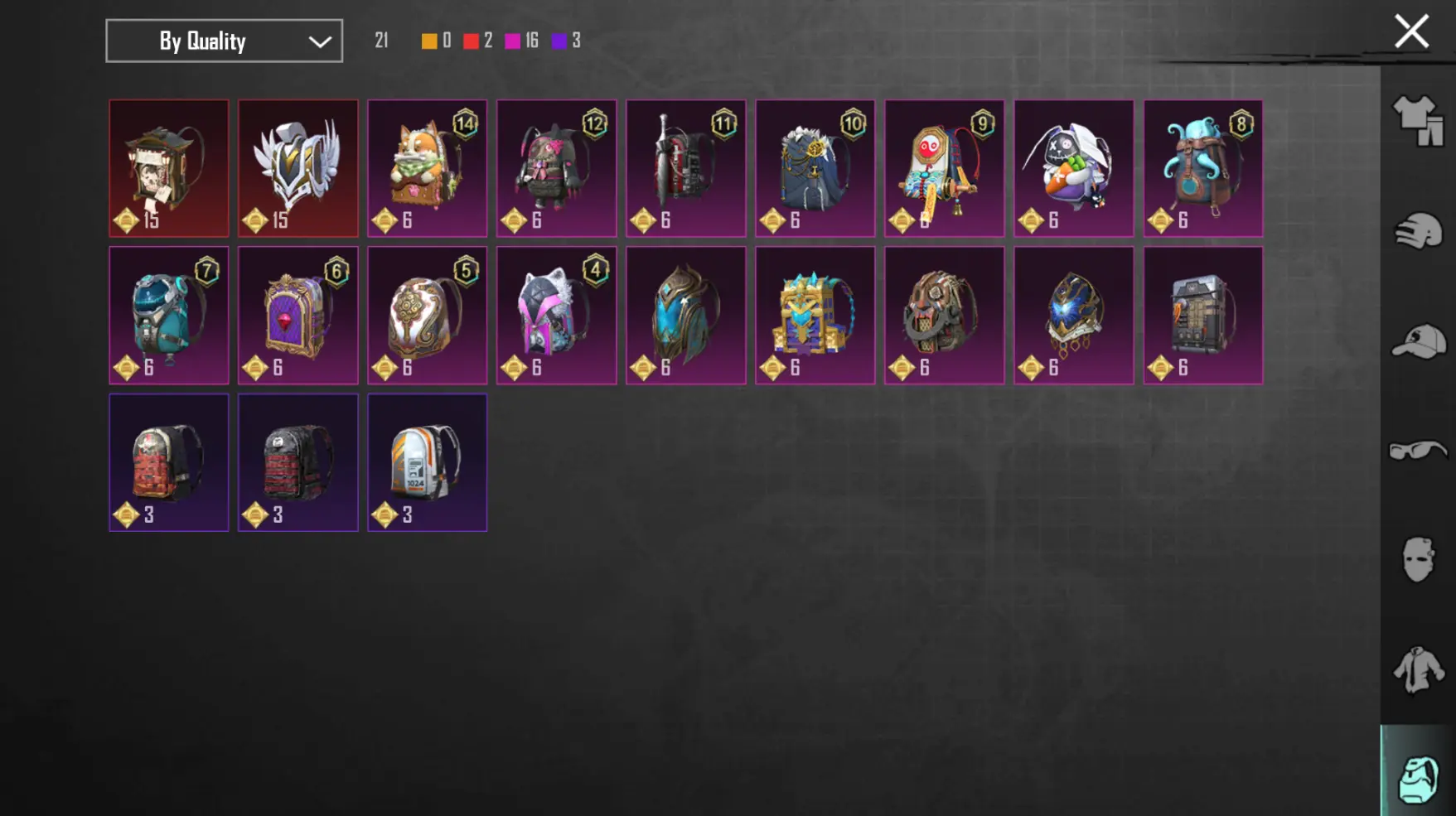Open the cap headwear category

[x=1418, y=340]
